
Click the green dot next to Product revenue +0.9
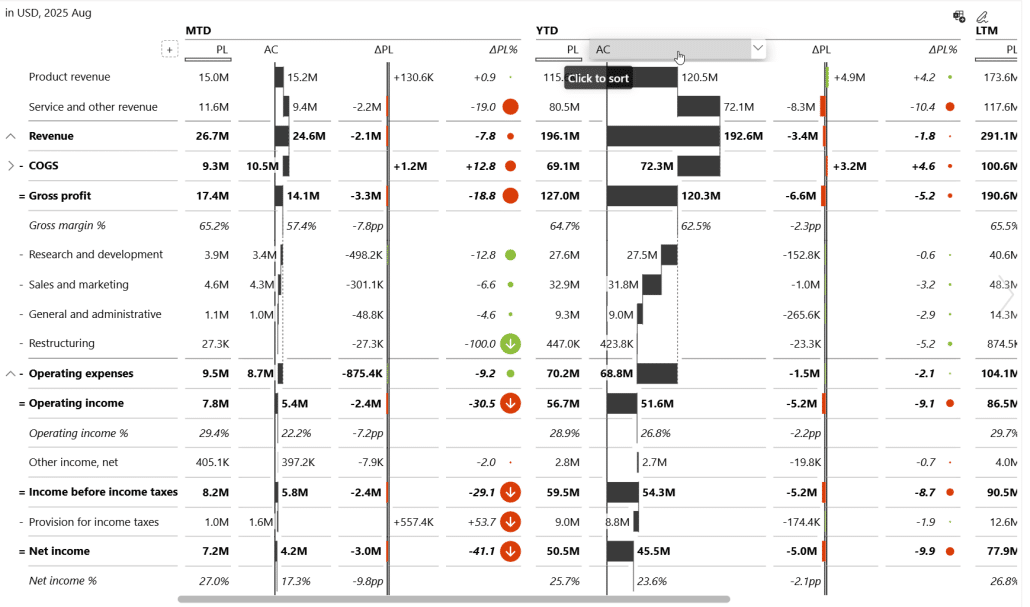click(x=509, y=77)
